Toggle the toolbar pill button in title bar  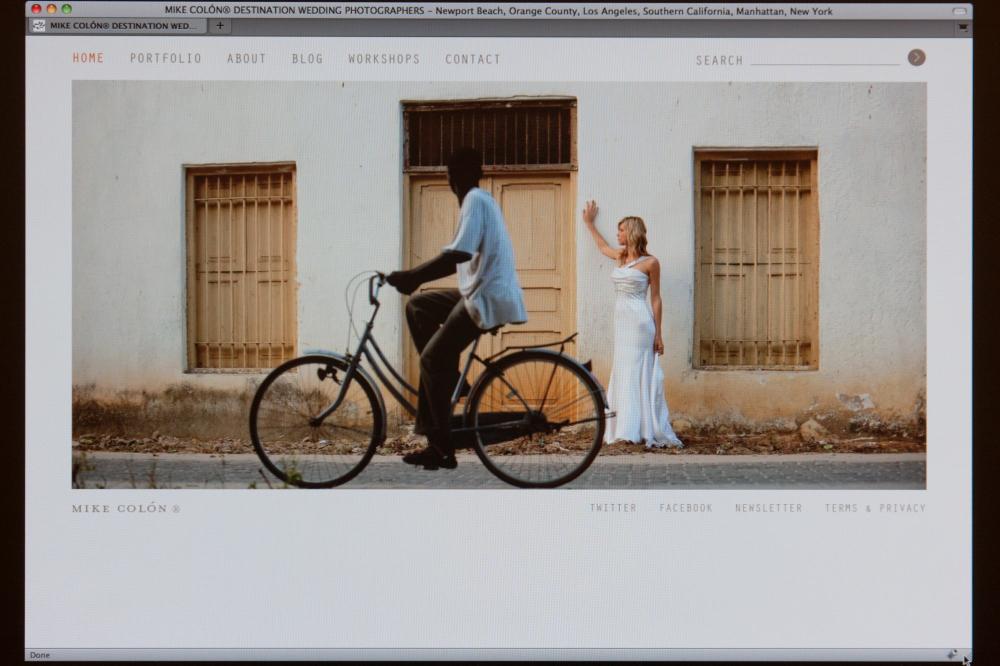(x=959, y=11)
